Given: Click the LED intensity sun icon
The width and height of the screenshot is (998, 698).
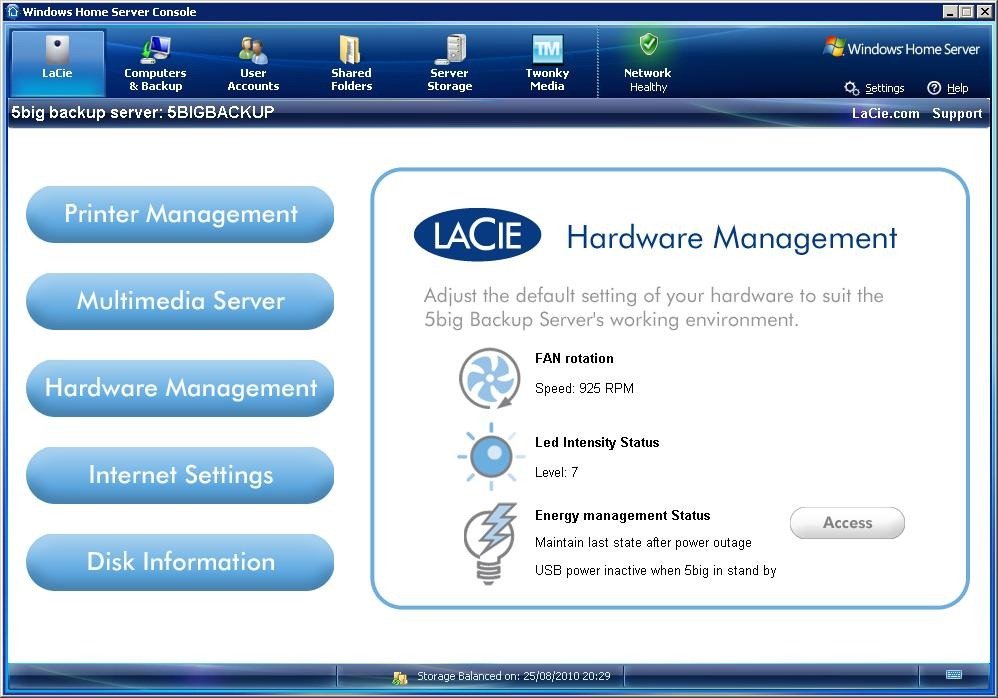Looking at the screenshot, I should [491, 456].
